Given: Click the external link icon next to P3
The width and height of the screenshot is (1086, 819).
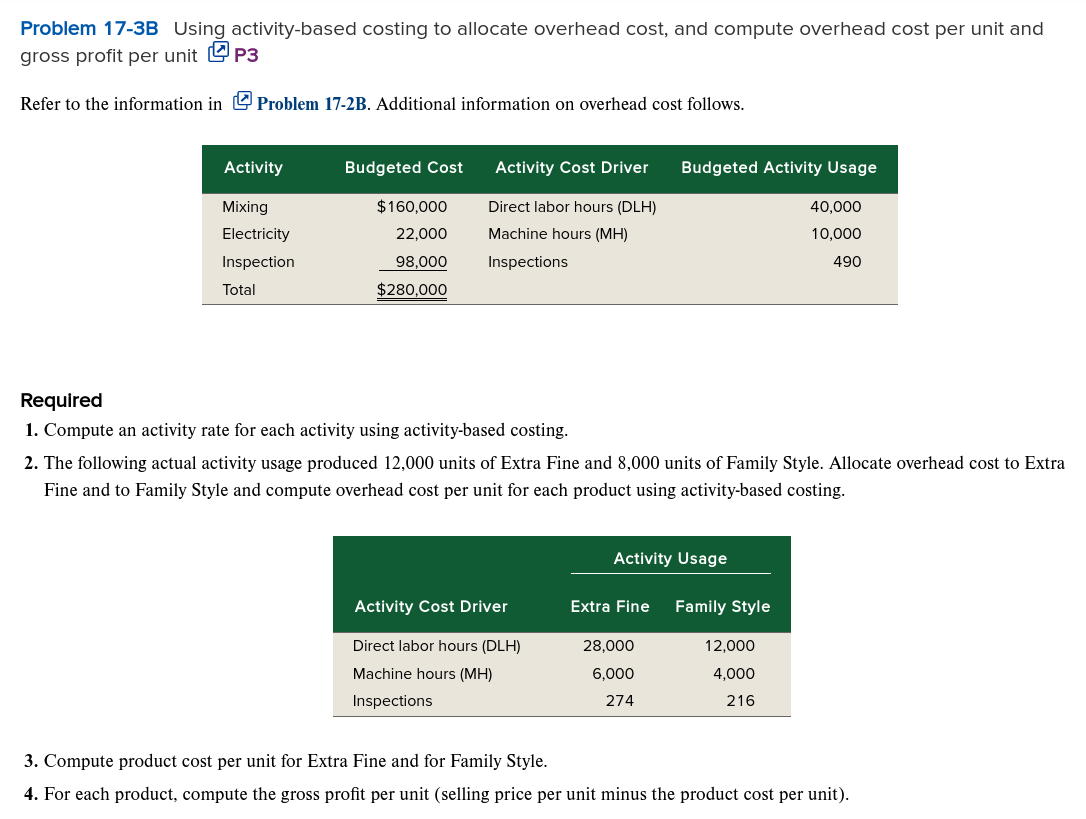Looking at the screenshot, I should 218,54.
